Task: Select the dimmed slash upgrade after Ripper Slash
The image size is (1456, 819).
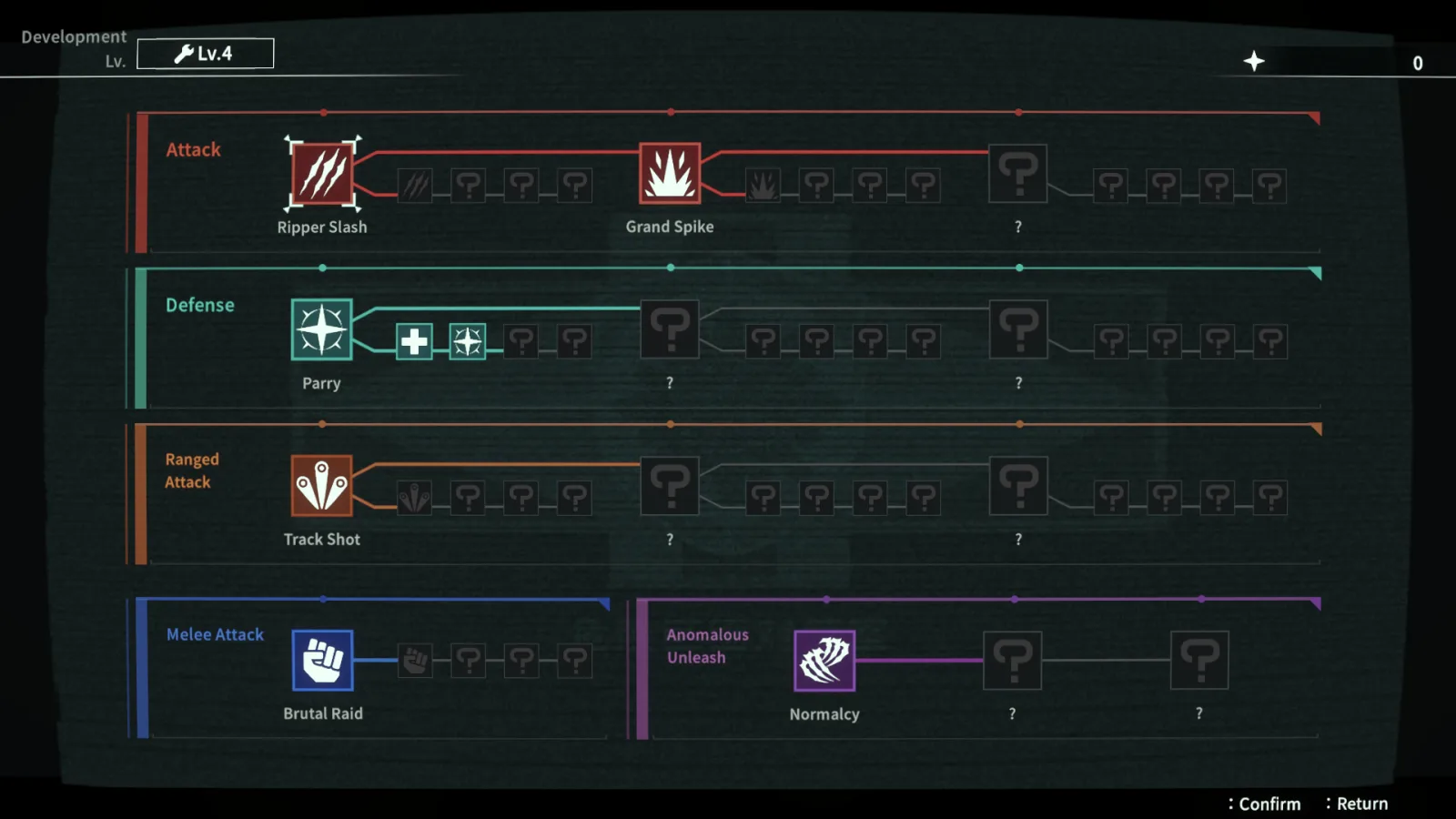Action: pyautogui.click(x=415, y=186)
